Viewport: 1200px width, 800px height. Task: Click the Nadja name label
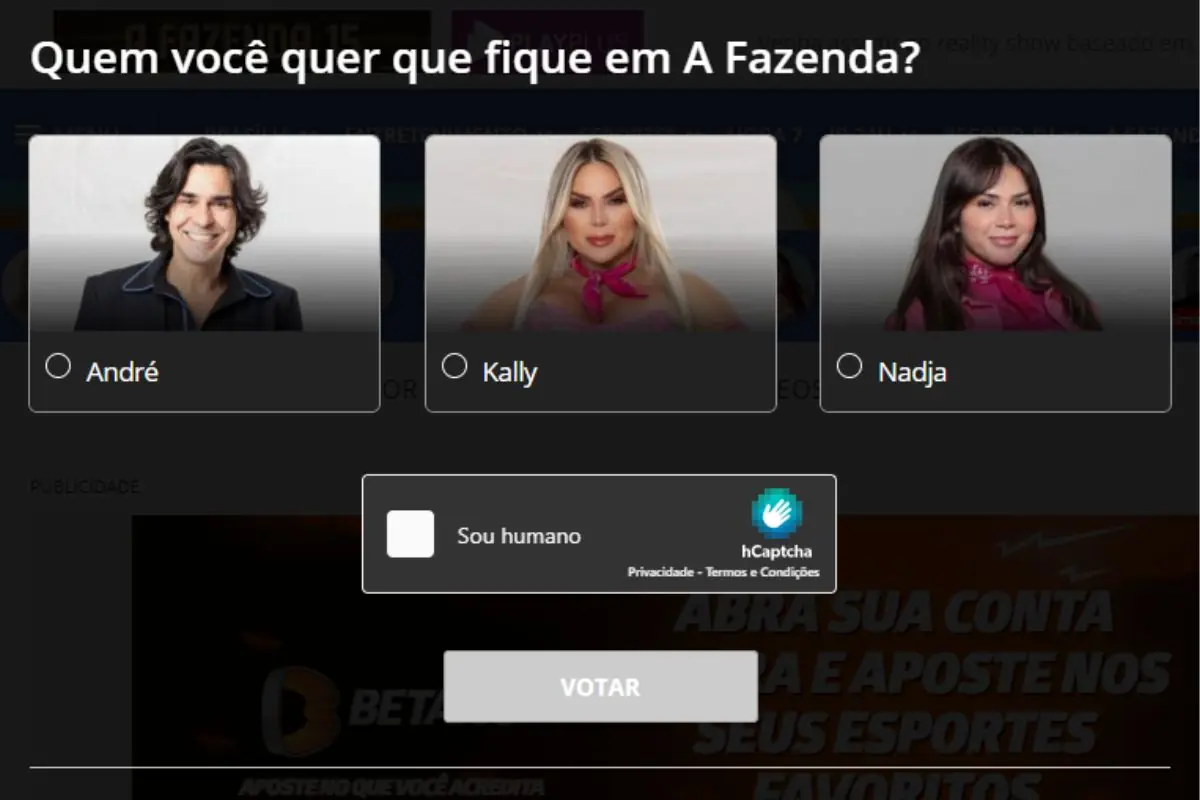912,373
